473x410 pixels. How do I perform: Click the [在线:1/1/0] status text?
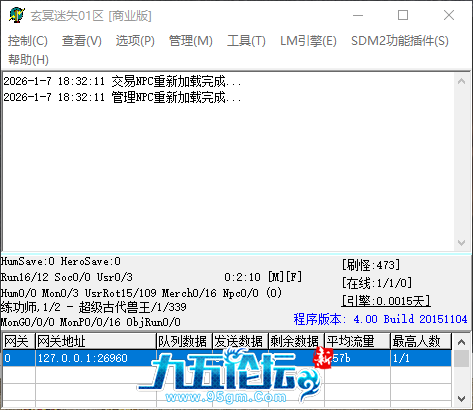point(377,283)
